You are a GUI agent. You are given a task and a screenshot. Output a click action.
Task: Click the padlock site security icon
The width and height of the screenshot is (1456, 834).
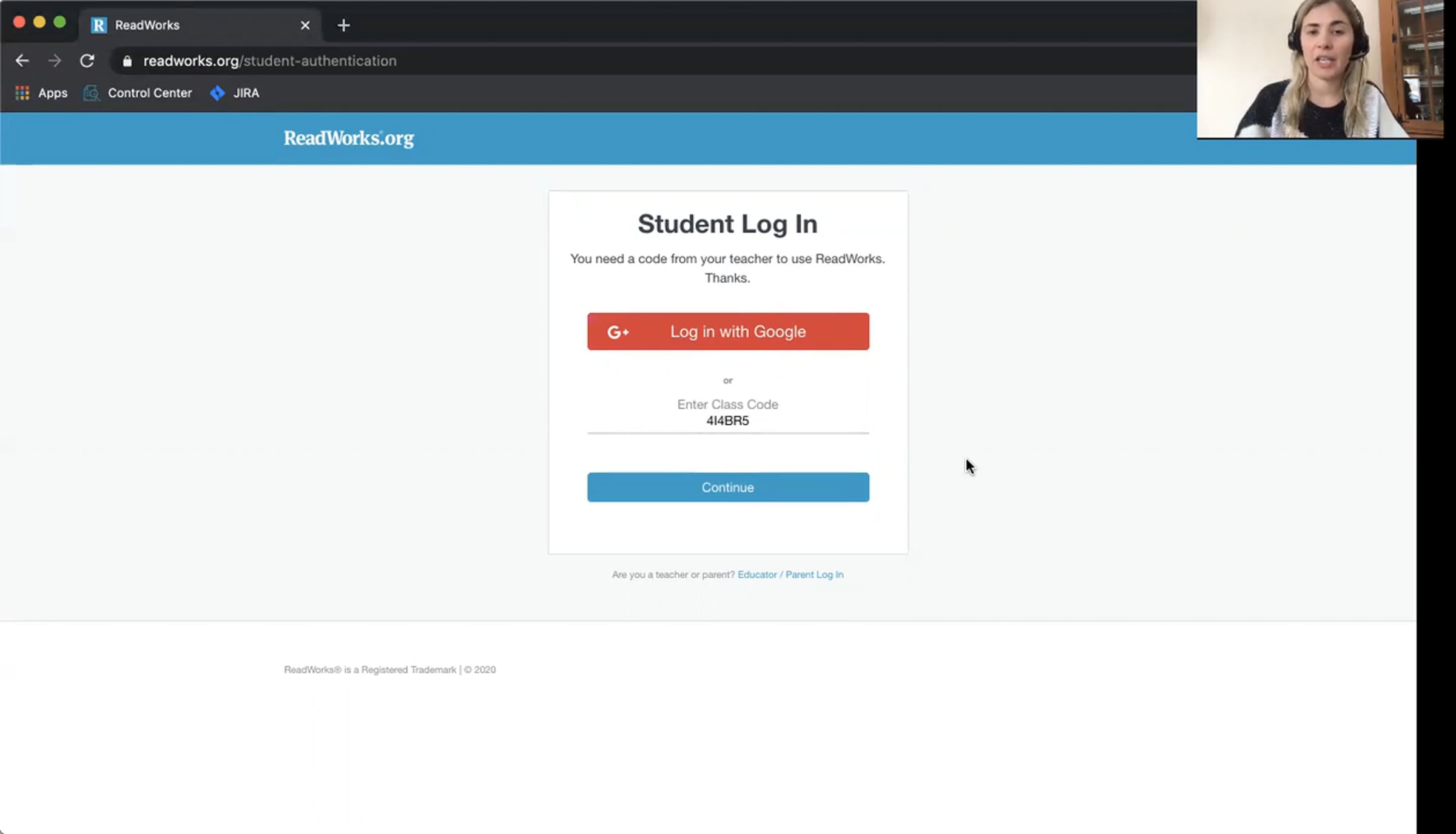(127, 61)
